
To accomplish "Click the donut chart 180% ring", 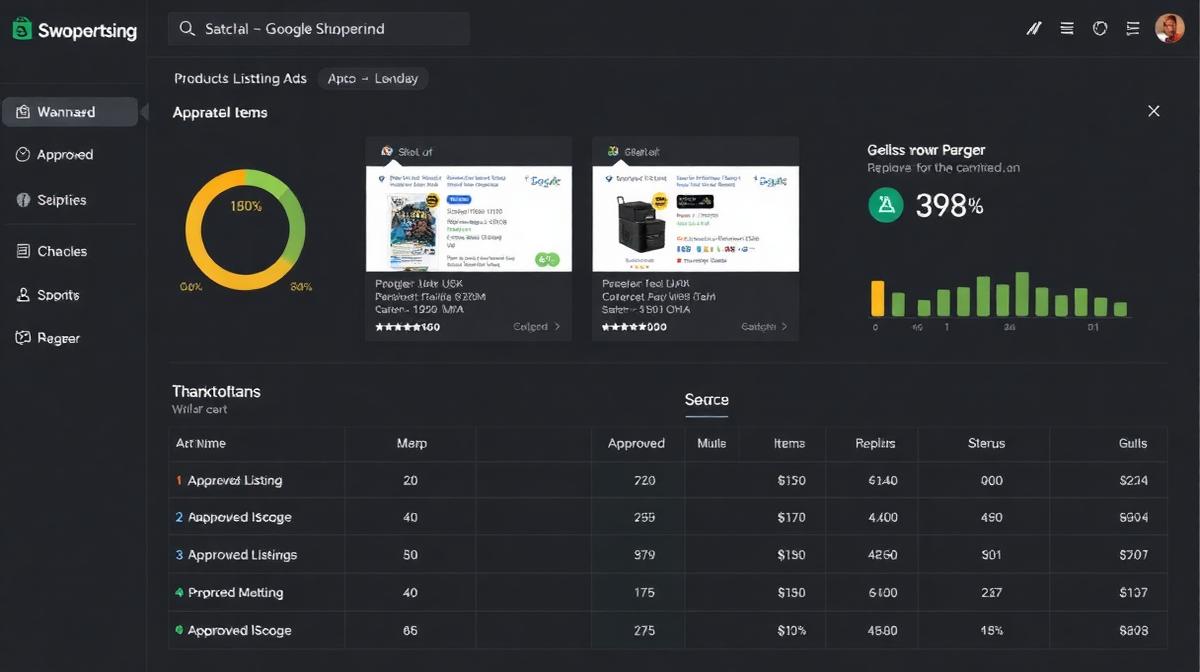I will (x=245, y=229).
